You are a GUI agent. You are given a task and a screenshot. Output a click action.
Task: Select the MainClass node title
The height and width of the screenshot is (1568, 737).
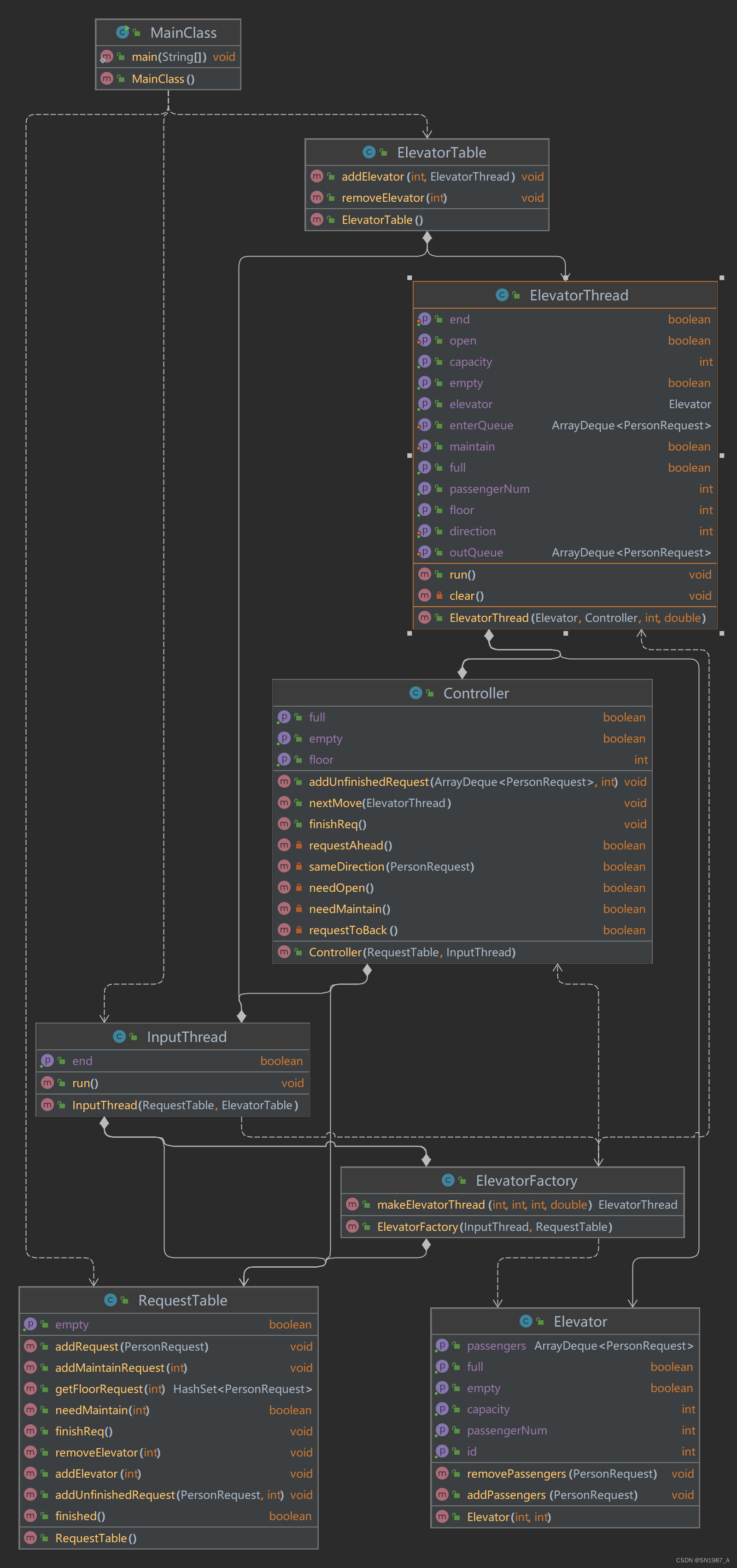(183, 32)
